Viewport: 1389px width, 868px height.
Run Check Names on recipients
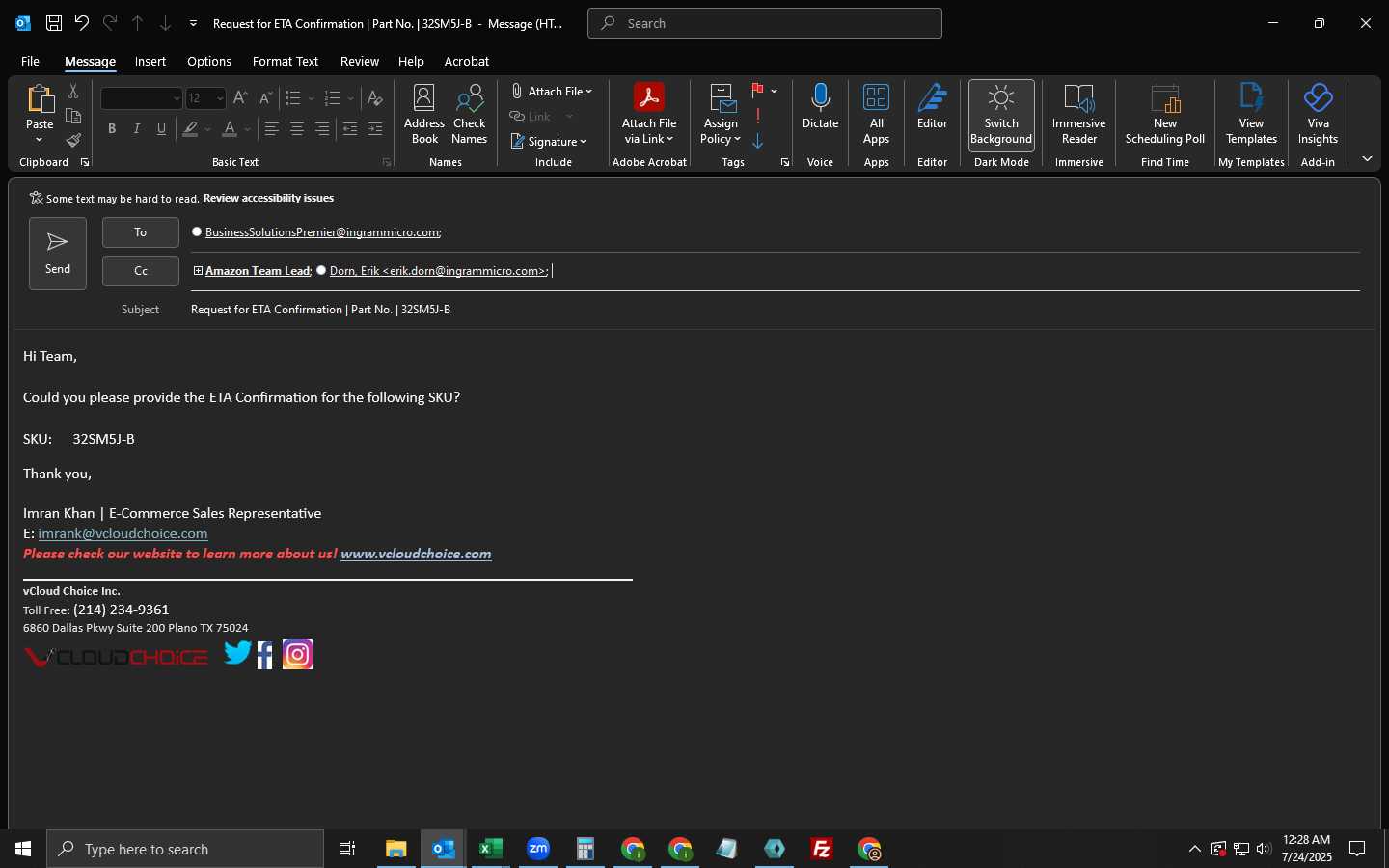click(470, 114)
